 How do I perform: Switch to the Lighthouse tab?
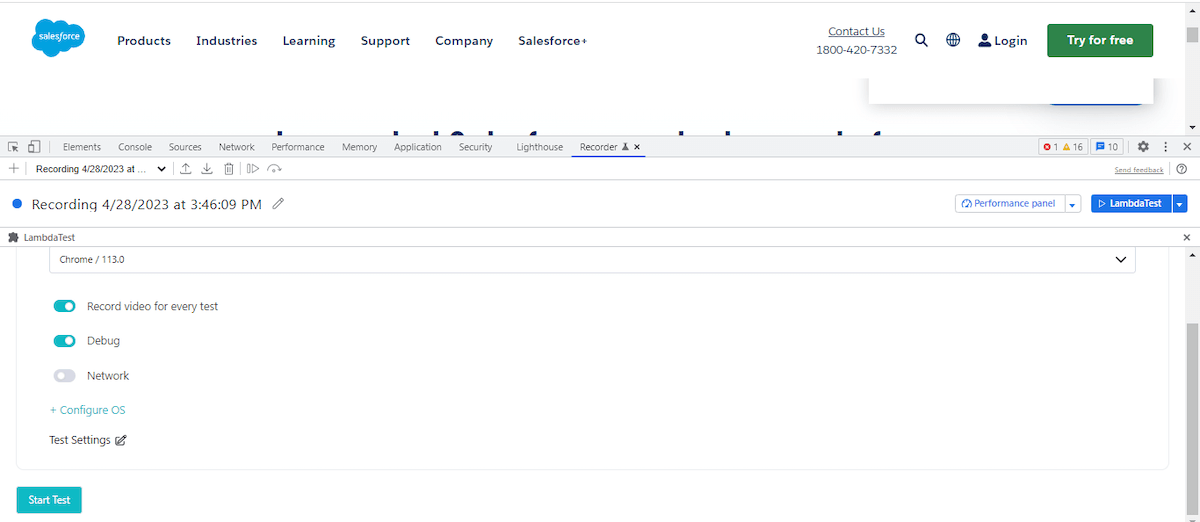point(540,147)
